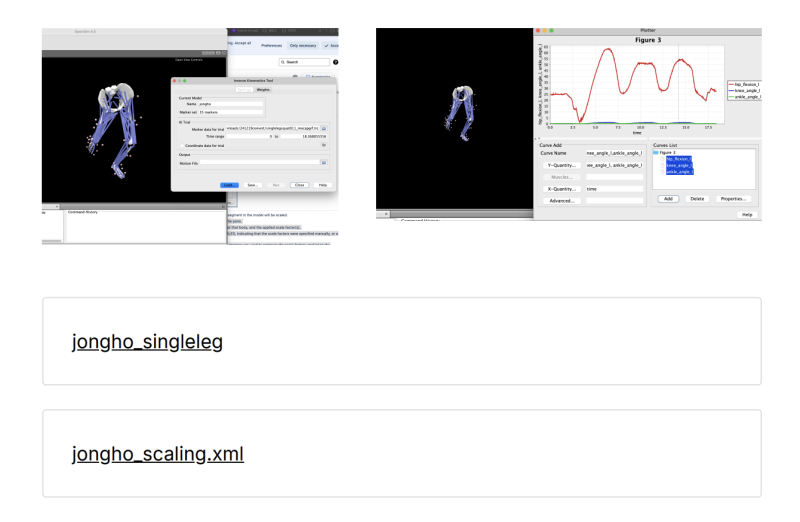800x522 pixels.
Task: Open the jongho_scaling.xml file link
Action: pos(158,454)
